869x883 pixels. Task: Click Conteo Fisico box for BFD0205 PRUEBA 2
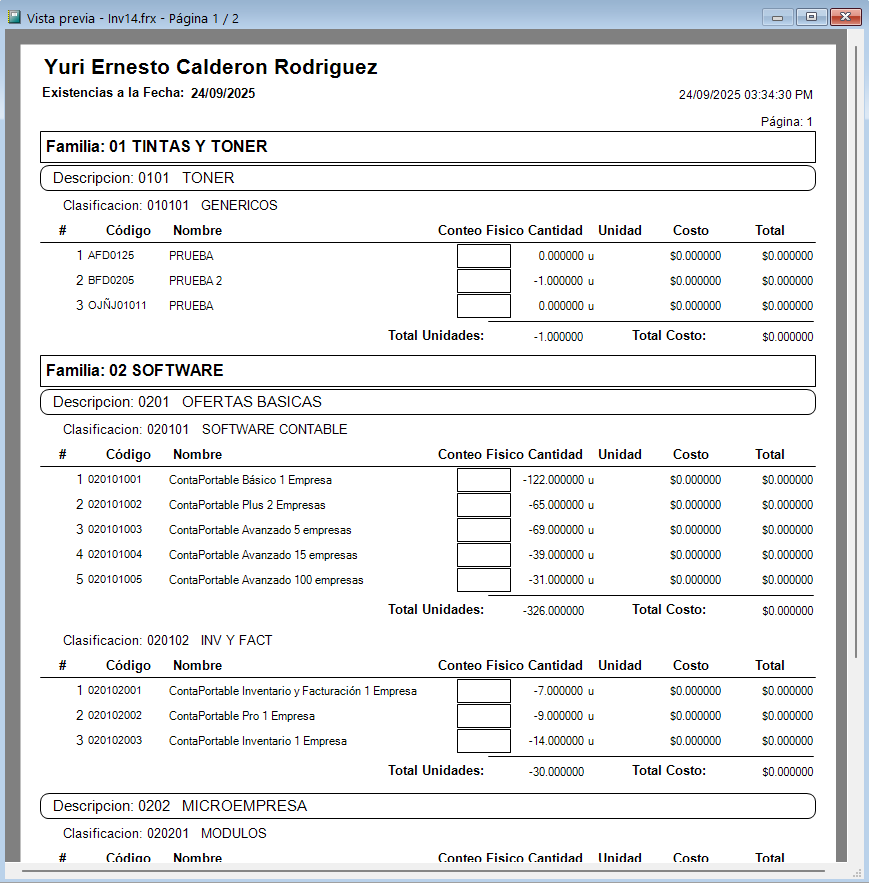pos(484,280)
